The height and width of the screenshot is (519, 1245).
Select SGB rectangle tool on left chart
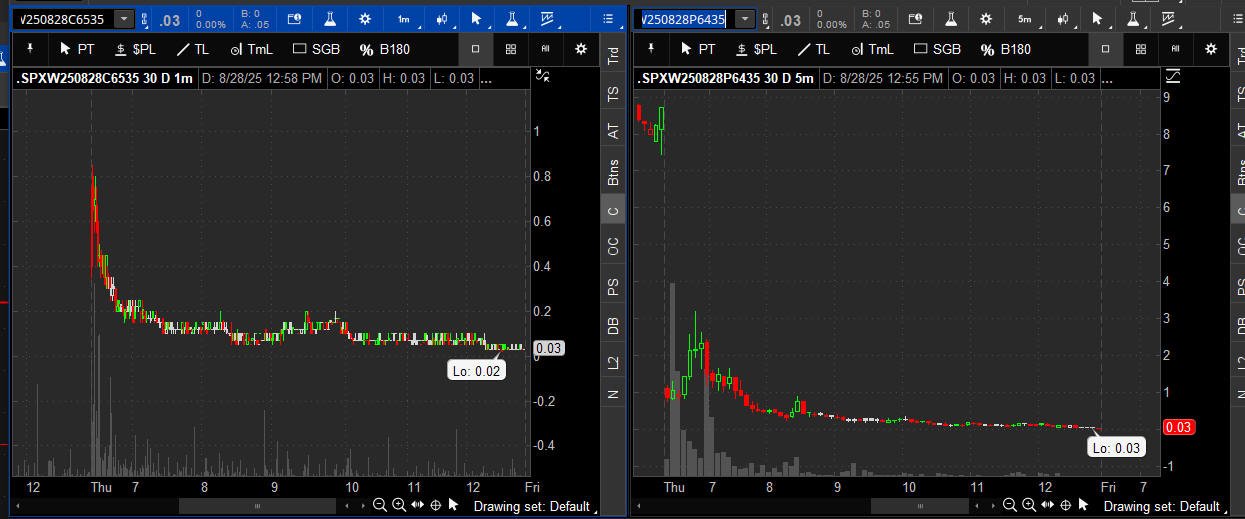(316, 49)
